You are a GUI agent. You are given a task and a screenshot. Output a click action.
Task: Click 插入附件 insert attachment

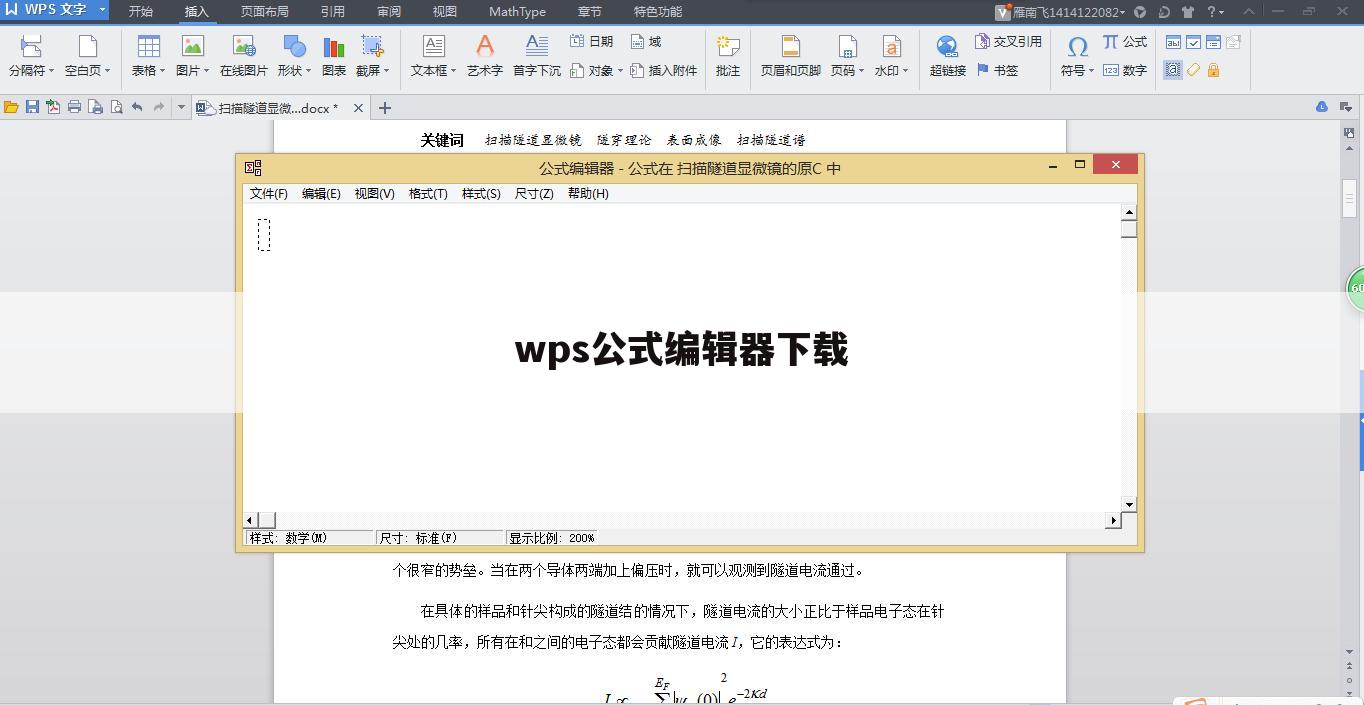tap(663, 70)
